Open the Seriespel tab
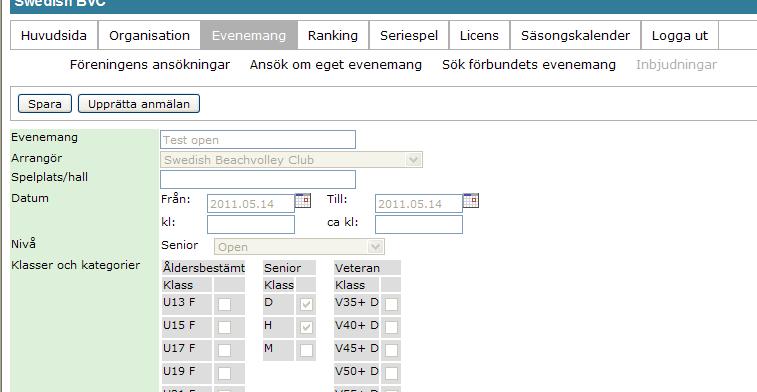Screen dimensions: 757x392 (409, 35)
